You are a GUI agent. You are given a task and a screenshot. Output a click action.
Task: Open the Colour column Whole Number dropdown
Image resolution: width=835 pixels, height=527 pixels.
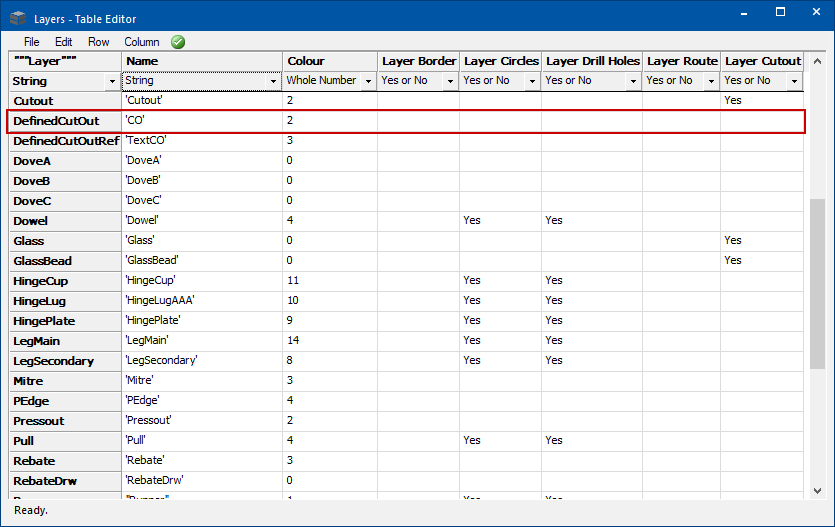coord(368,81)
